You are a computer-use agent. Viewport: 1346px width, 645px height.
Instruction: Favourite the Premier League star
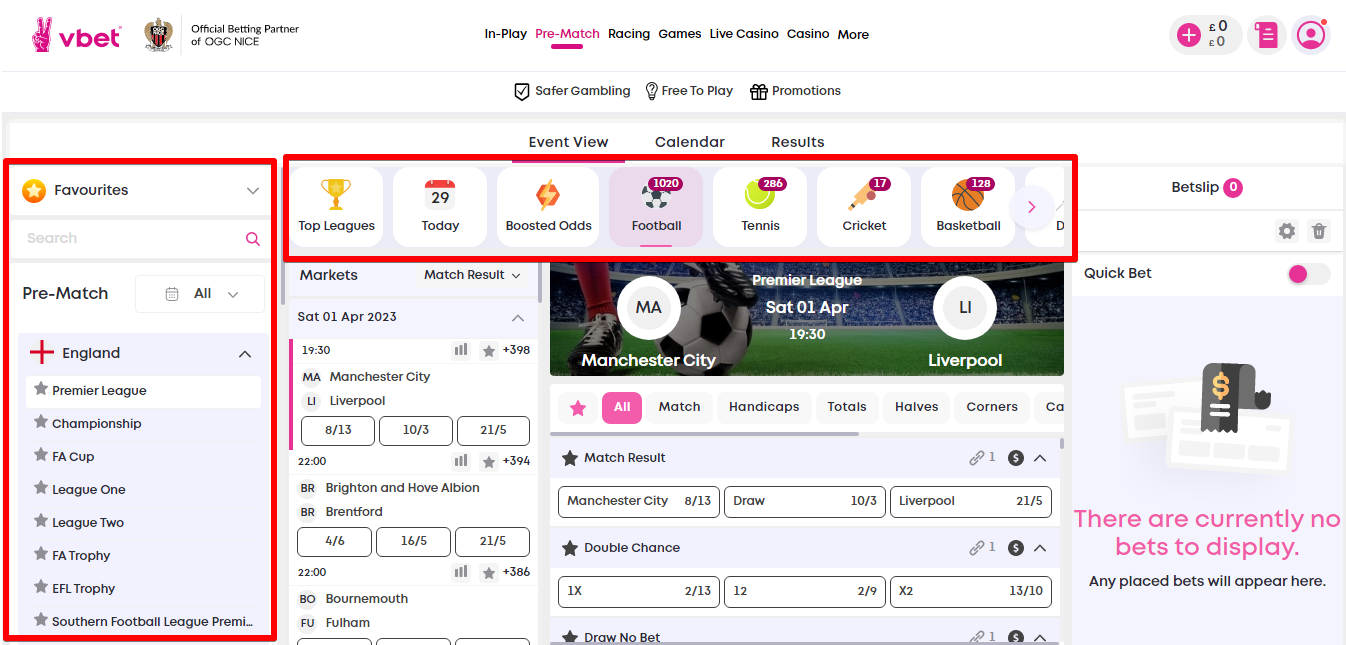pyautogui.click(x=41, y=389)
